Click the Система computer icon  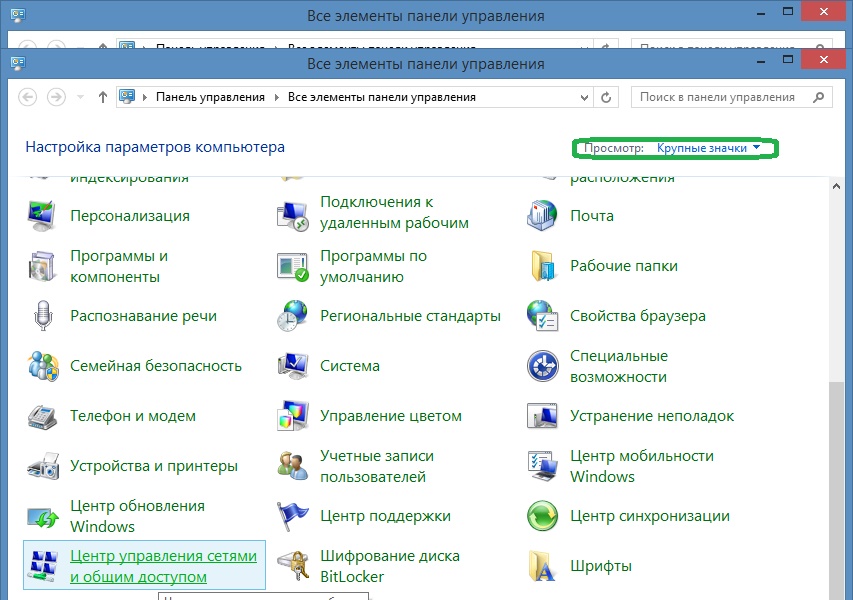[x=292, y=366]
